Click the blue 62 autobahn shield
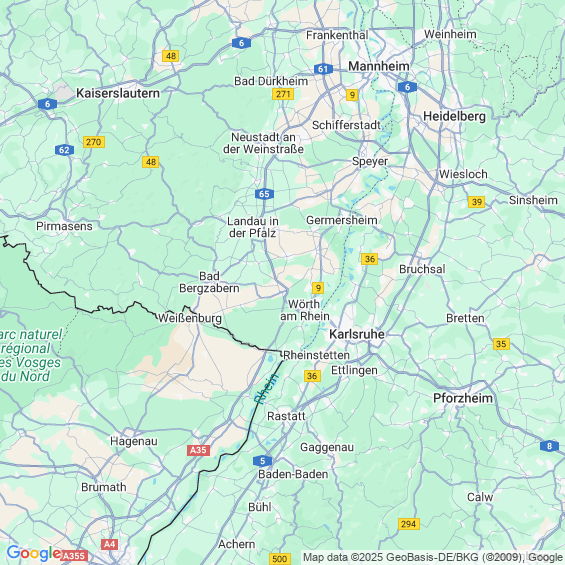Image resolution: width=565 pixels, height=565 pixels. click(64, 150)
